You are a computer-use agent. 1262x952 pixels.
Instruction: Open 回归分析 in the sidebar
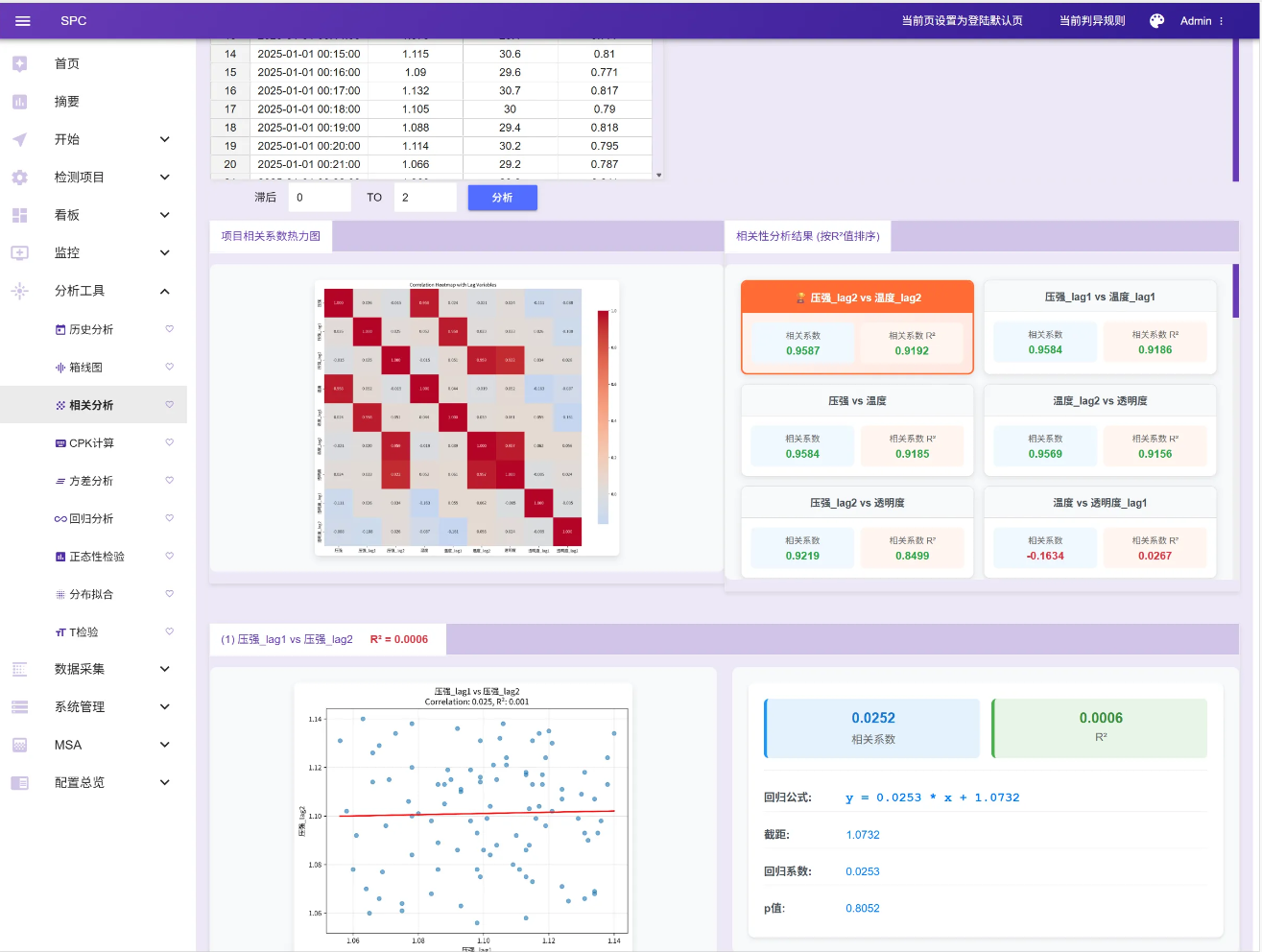click(x=91, y=518)
